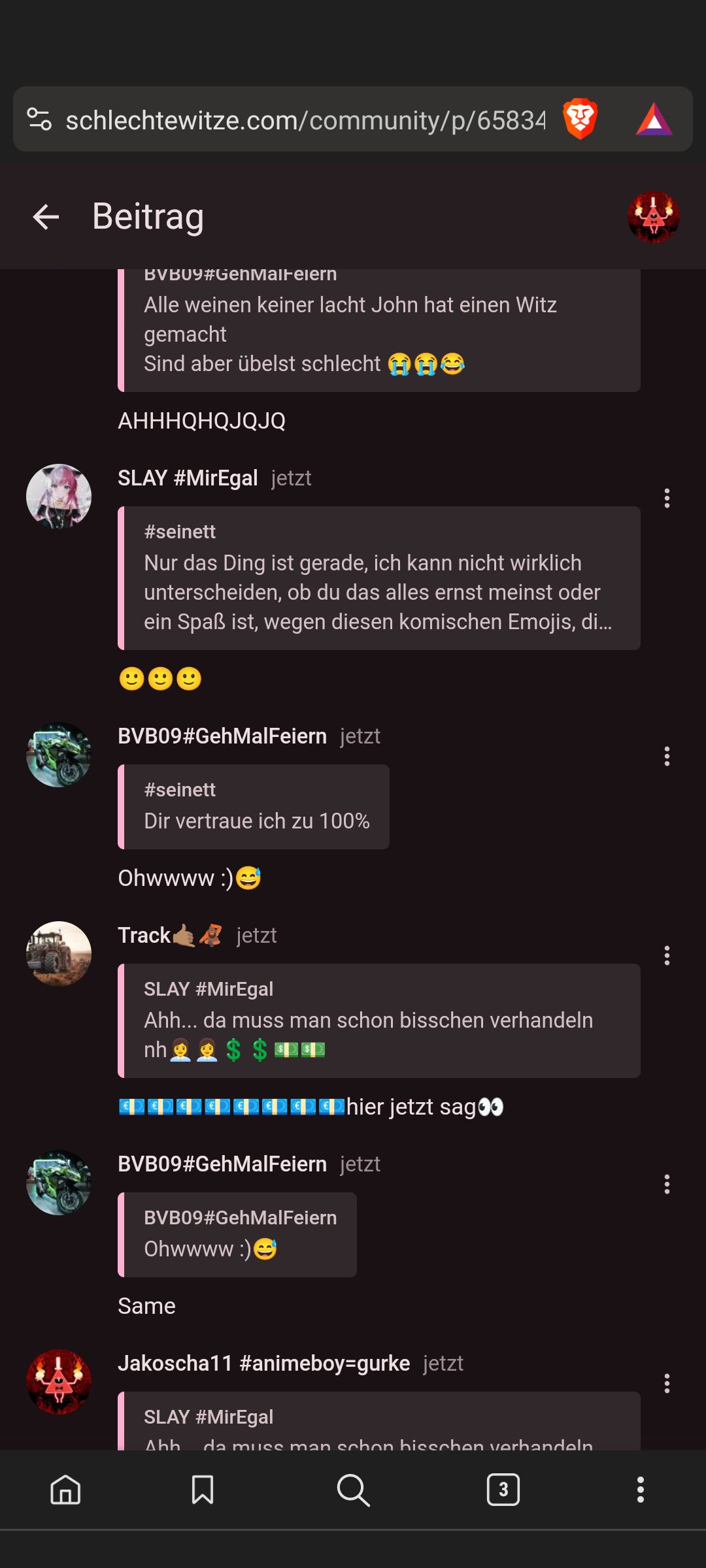Open profile avatar in the Beitrag header
706x1568 pixels.
[654, 217]
